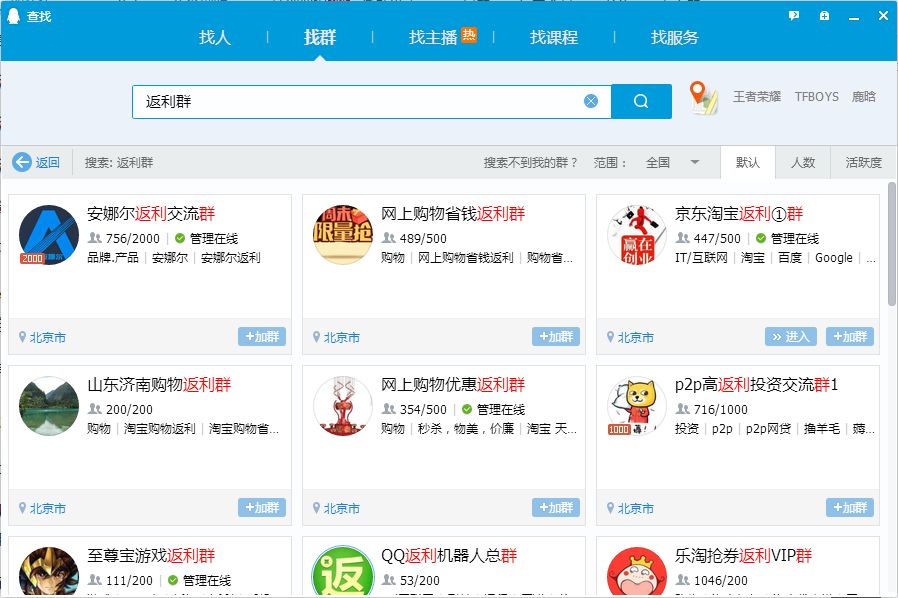The width and height of the screenshot is (898, 598).
Task: Open the 找服务 tab
Action: (675, 37)
